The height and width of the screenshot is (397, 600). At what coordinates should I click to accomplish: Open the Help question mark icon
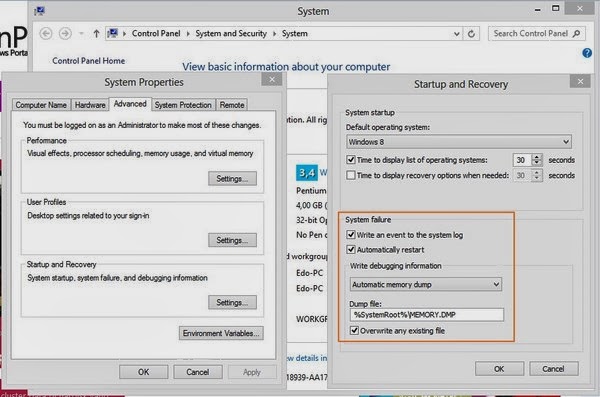(x=587, y=53)
